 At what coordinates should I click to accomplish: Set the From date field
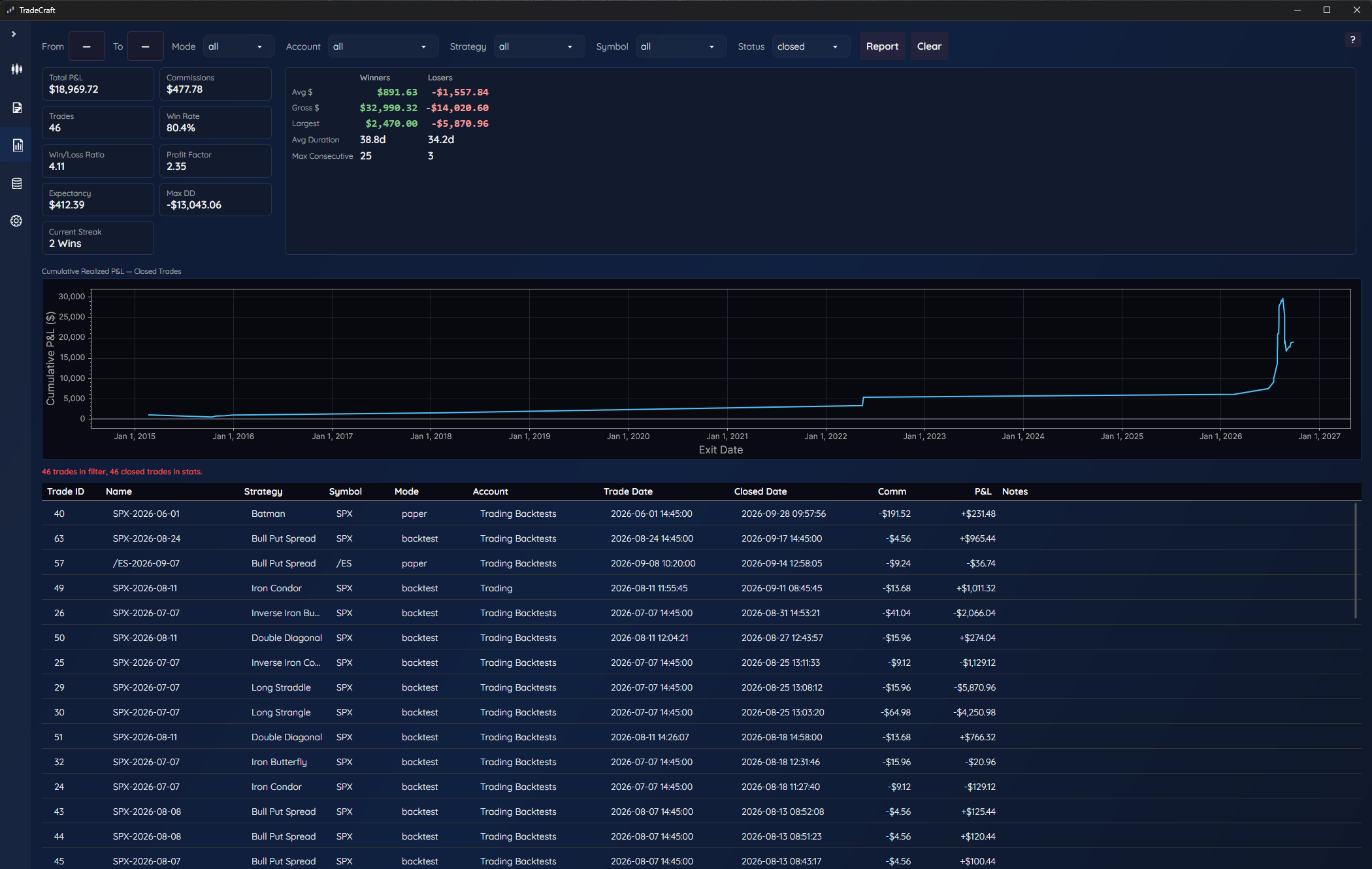pyautogui.click(x=86, y=46)
